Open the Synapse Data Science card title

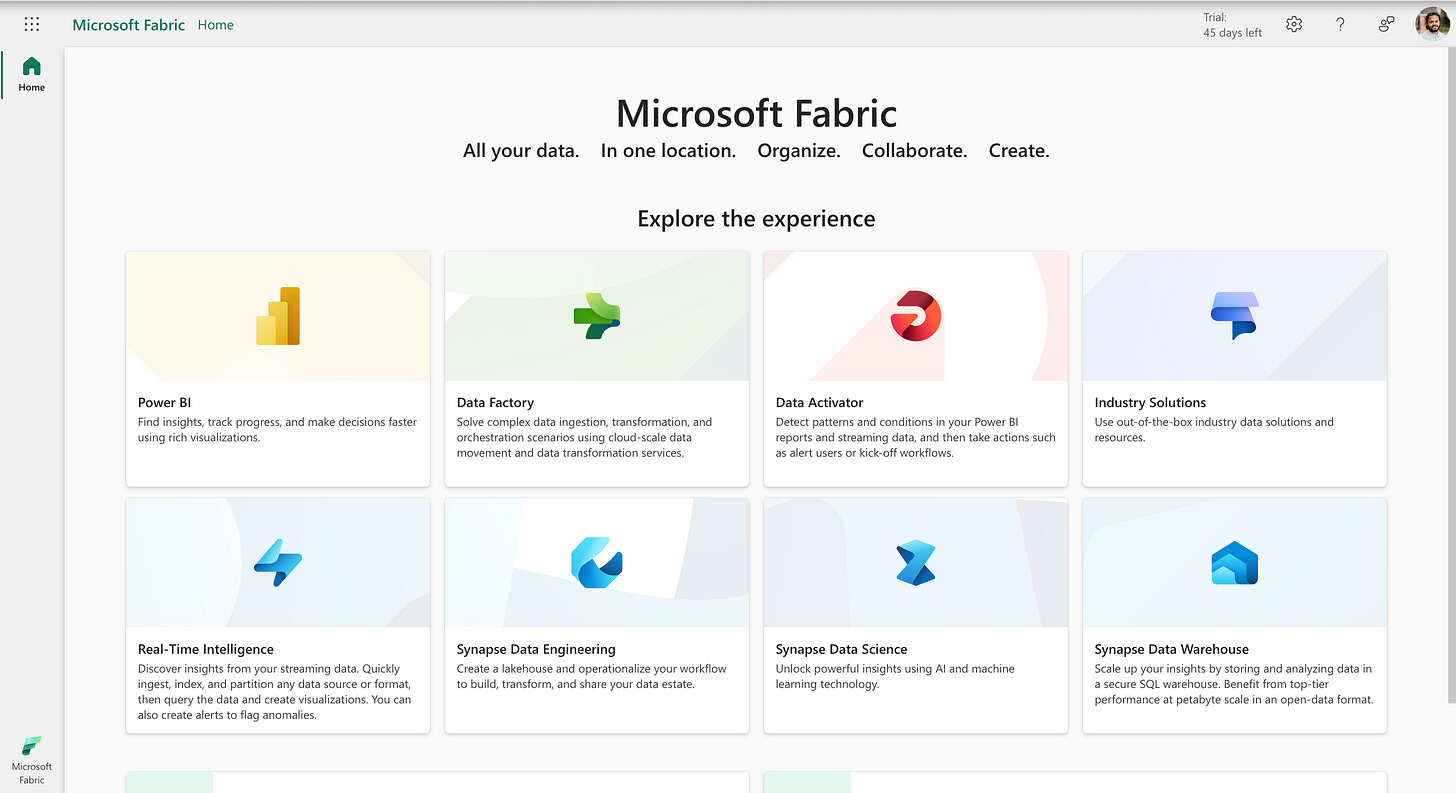click(841, 649)
